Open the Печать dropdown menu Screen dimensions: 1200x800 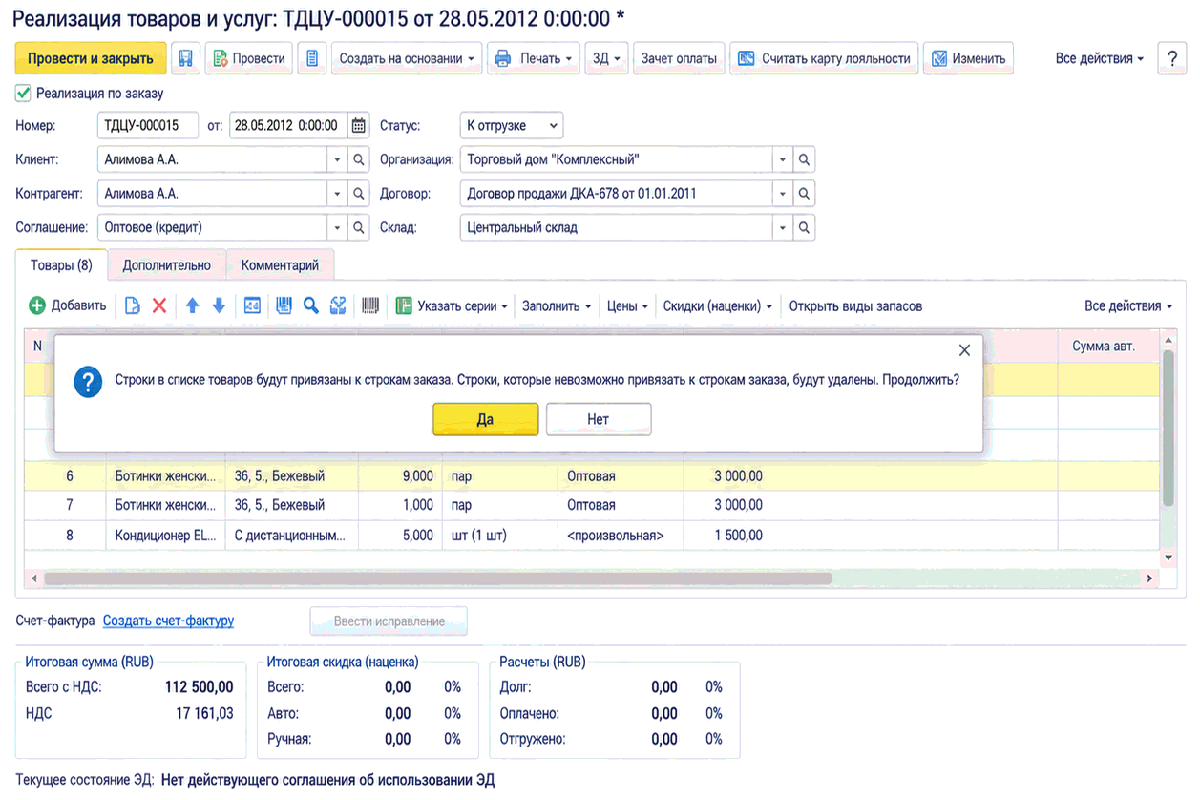click(534, 58)
